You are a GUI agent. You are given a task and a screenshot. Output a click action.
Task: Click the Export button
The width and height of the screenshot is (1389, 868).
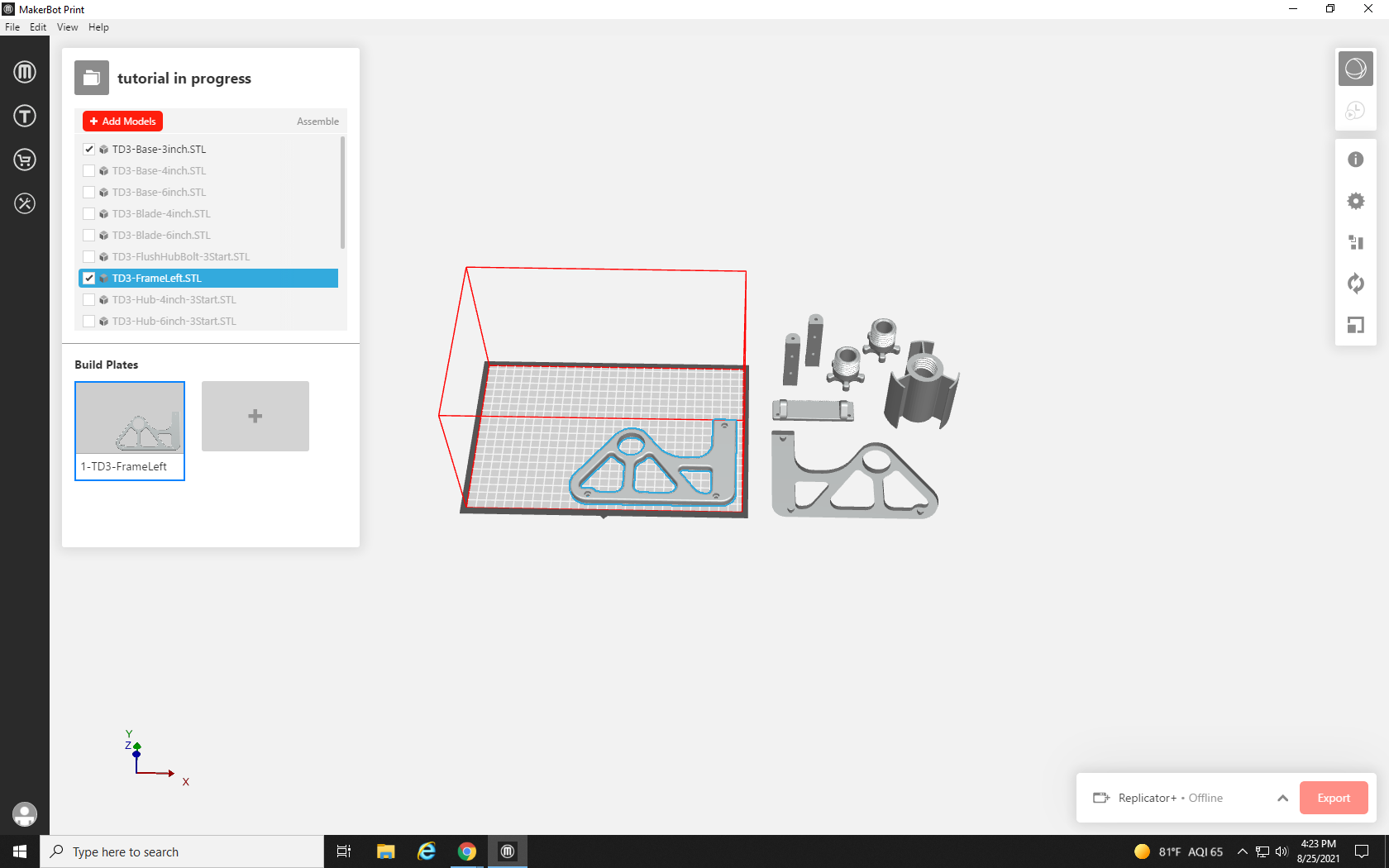point(1334,798)
